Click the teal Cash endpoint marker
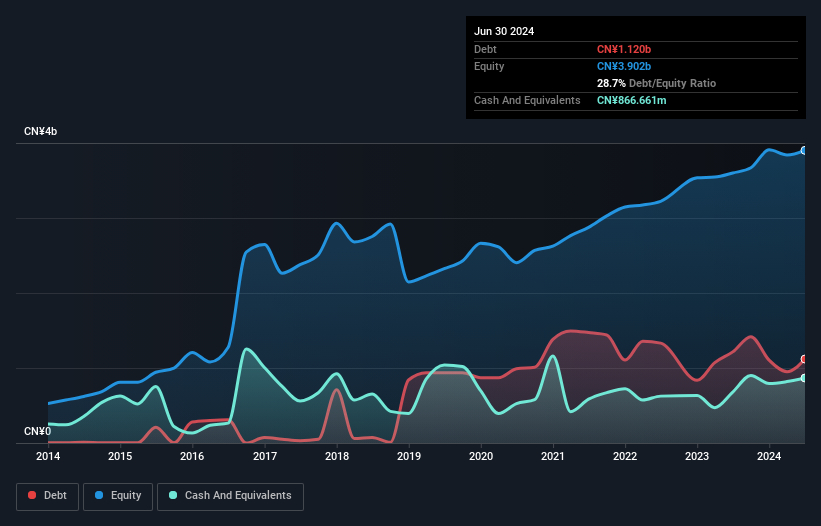 [804, 378]
